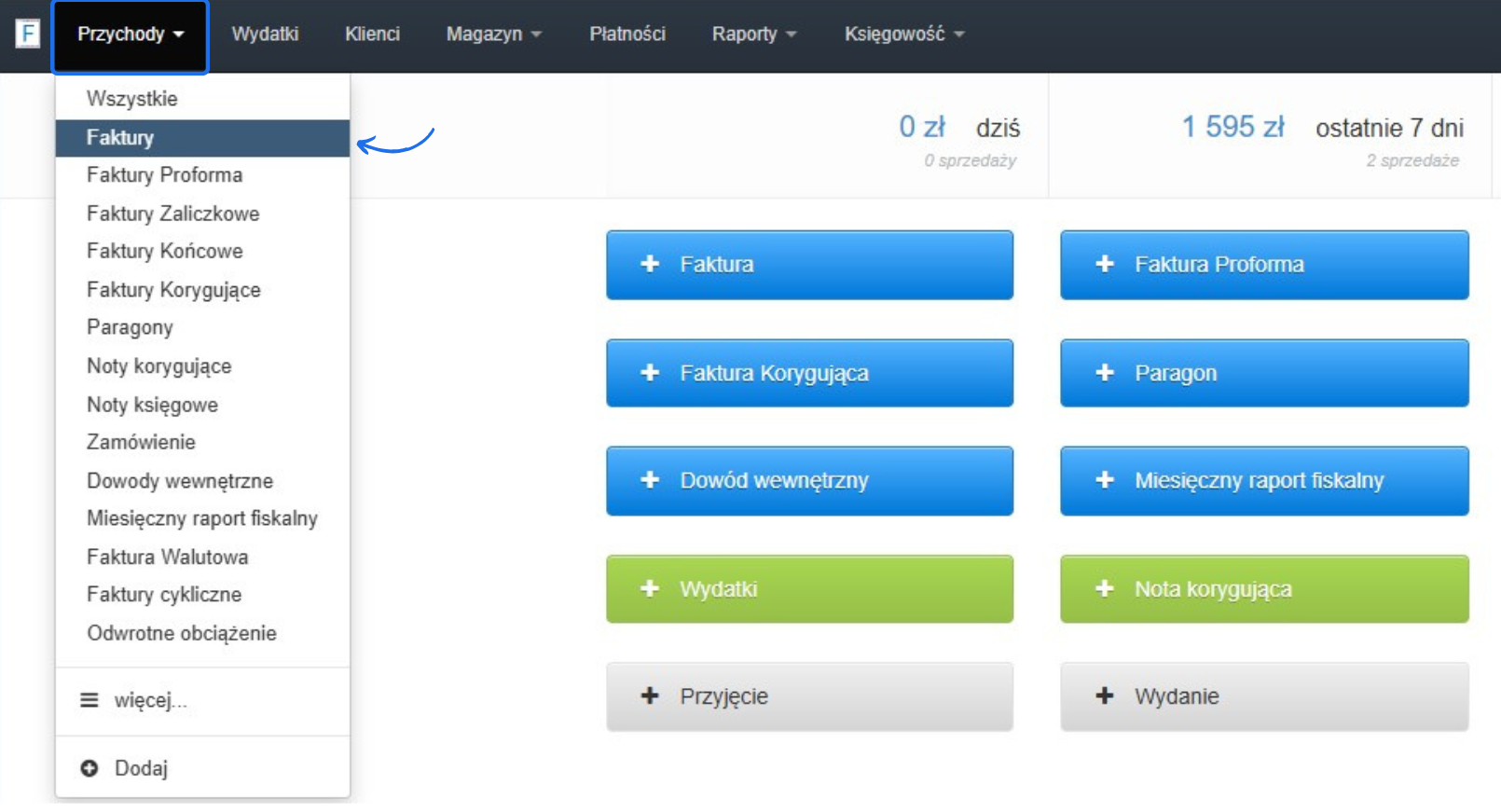Click the 1 595 zł weekly sales amount
Viewport: 1501px width, 812px height.
pyautogui.click(x=1232, y=127)
